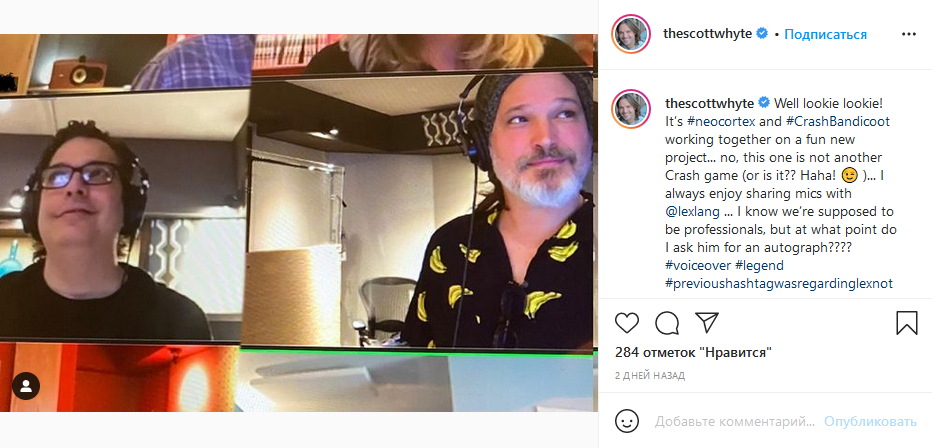Open the #legend hashtag

coord(760,266)
